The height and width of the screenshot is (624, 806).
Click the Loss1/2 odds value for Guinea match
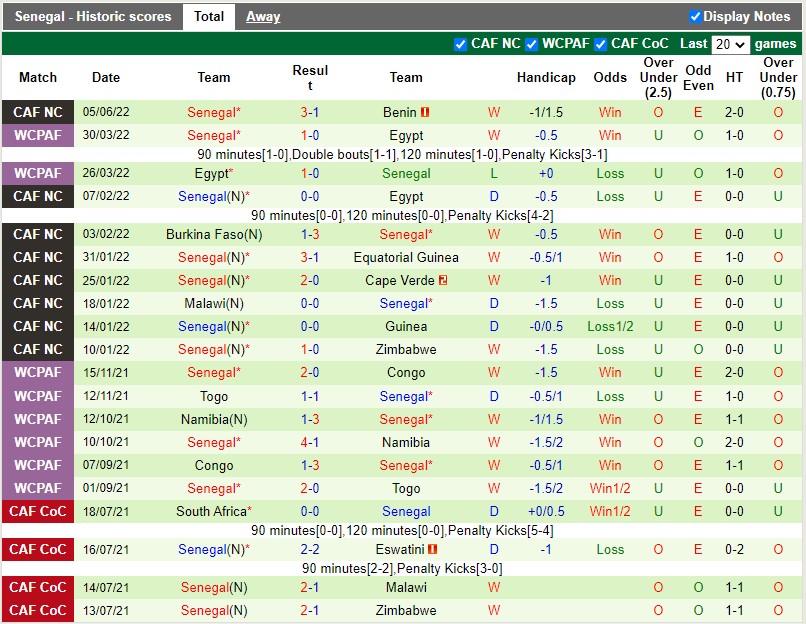(610, 326)
